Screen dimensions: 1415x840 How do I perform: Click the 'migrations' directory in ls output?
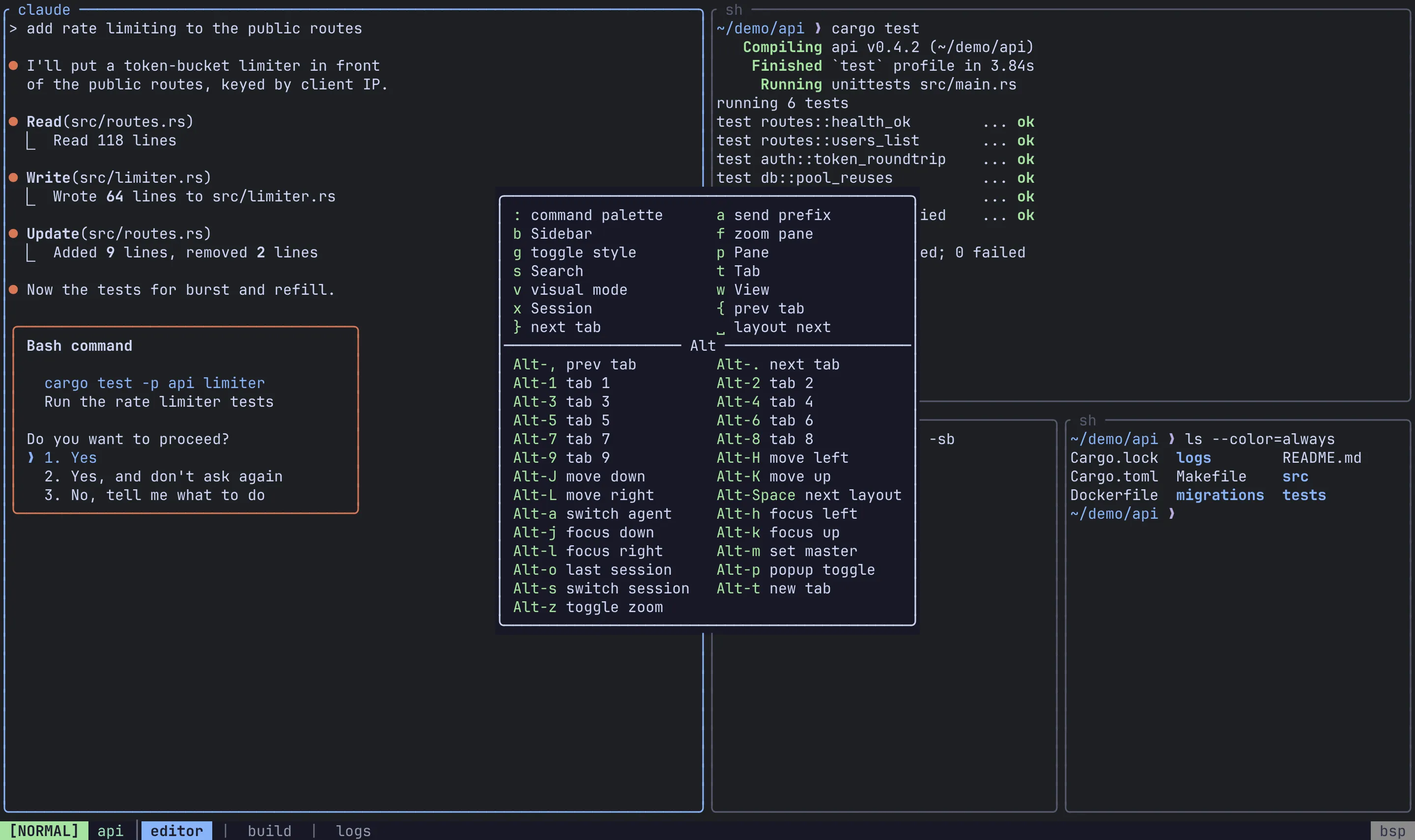(1220, 495)
